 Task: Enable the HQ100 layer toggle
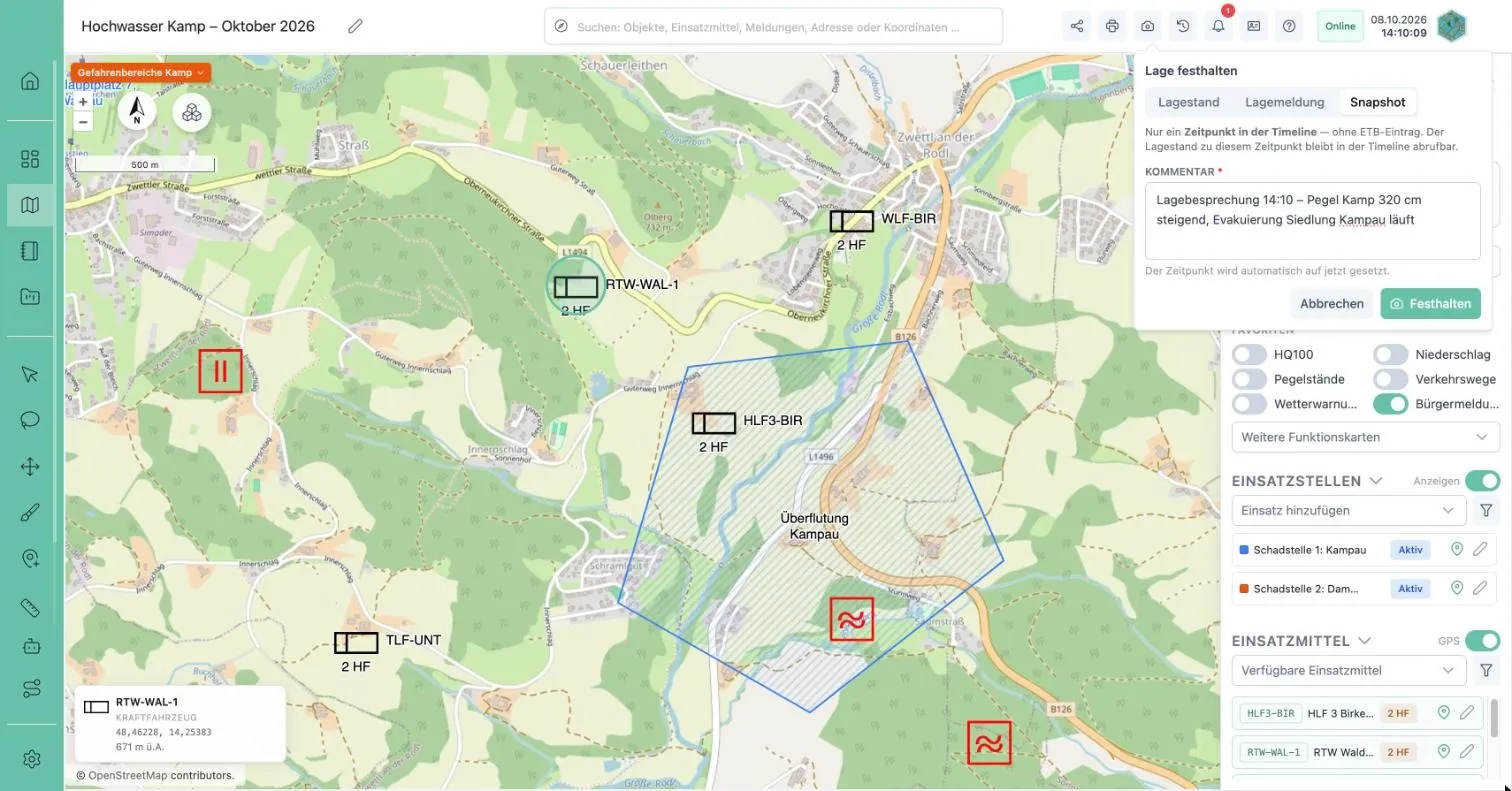click(x=1250, y=354)
